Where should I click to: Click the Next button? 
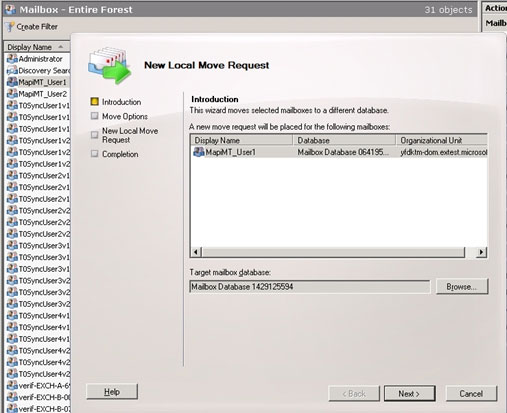coord(410,394)
